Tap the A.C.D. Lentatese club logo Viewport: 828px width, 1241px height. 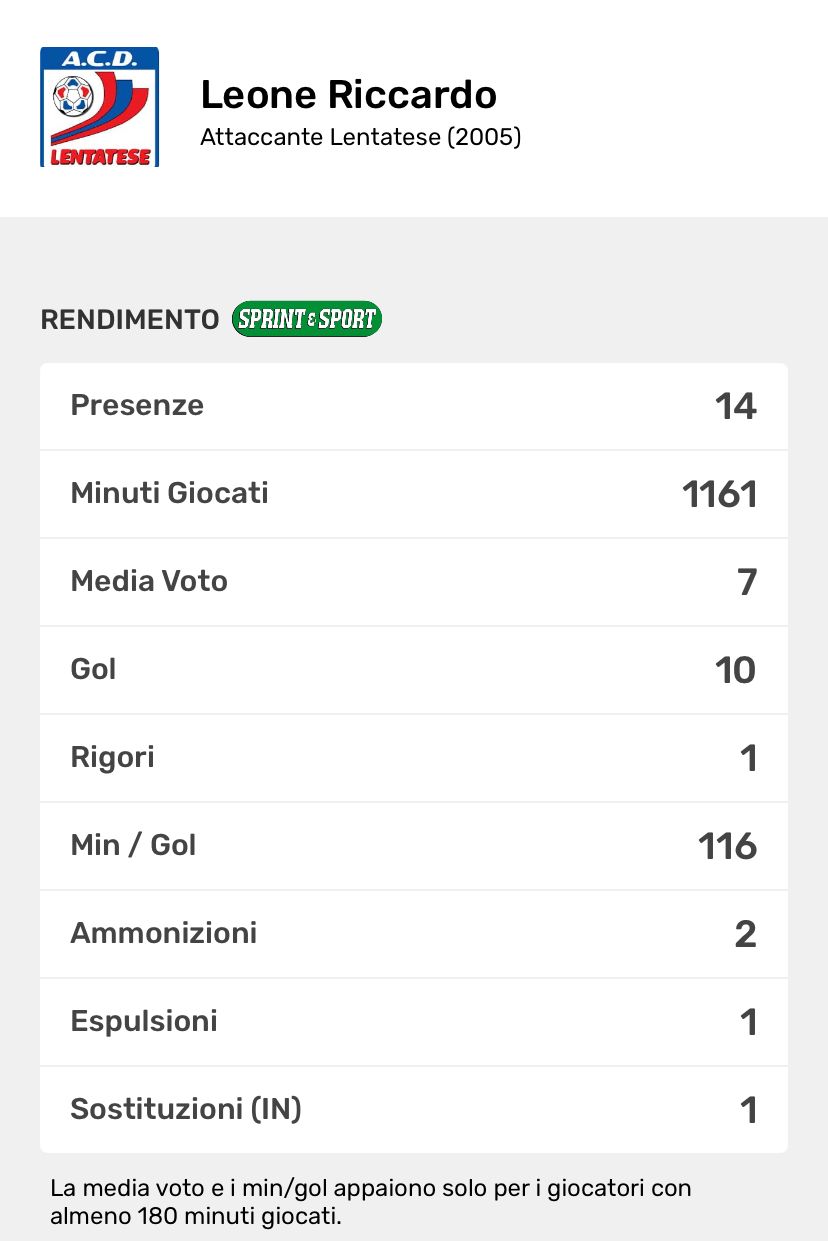[x=99, y=107]
